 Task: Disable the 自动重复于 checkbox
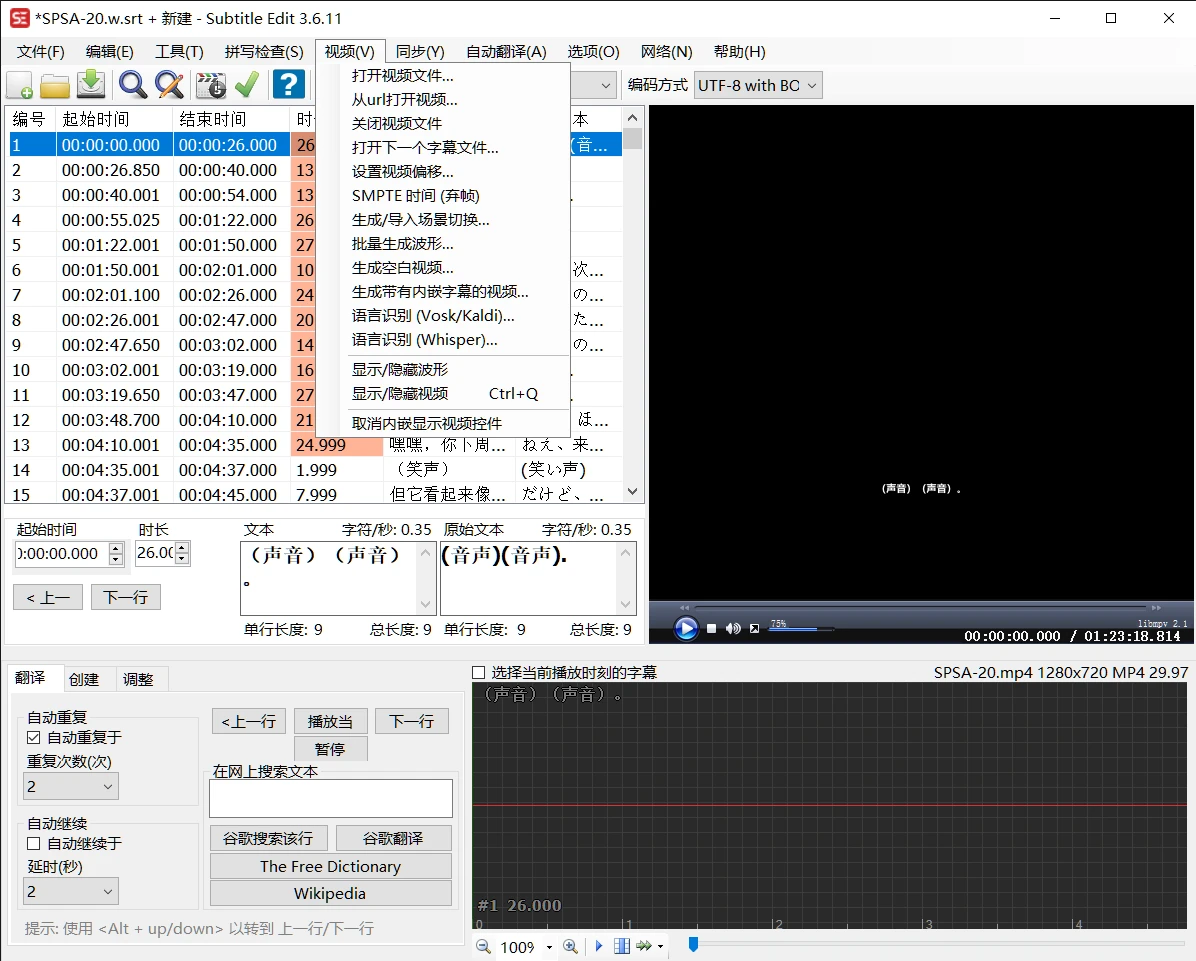34,737
